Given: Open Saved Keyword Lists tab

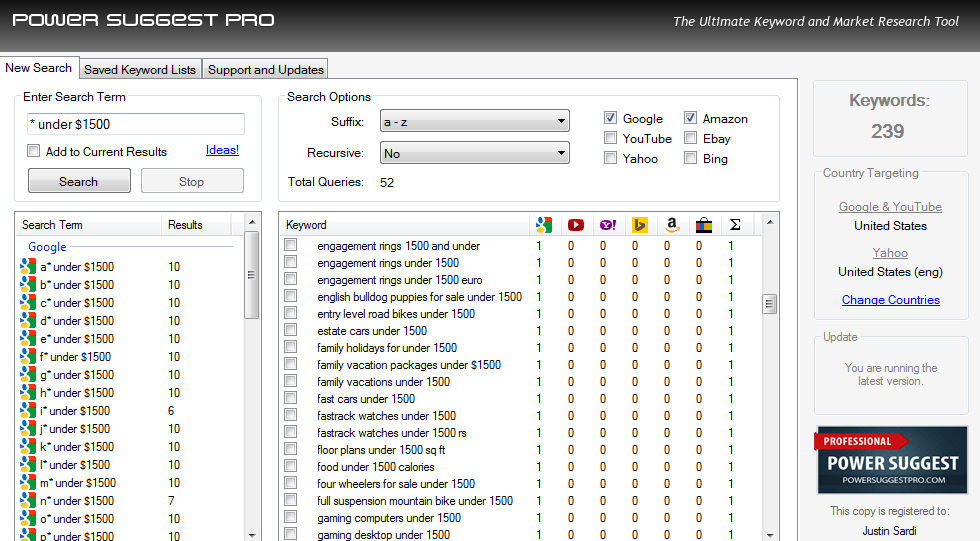Looking at the screenshot, I should coord(140,69).
